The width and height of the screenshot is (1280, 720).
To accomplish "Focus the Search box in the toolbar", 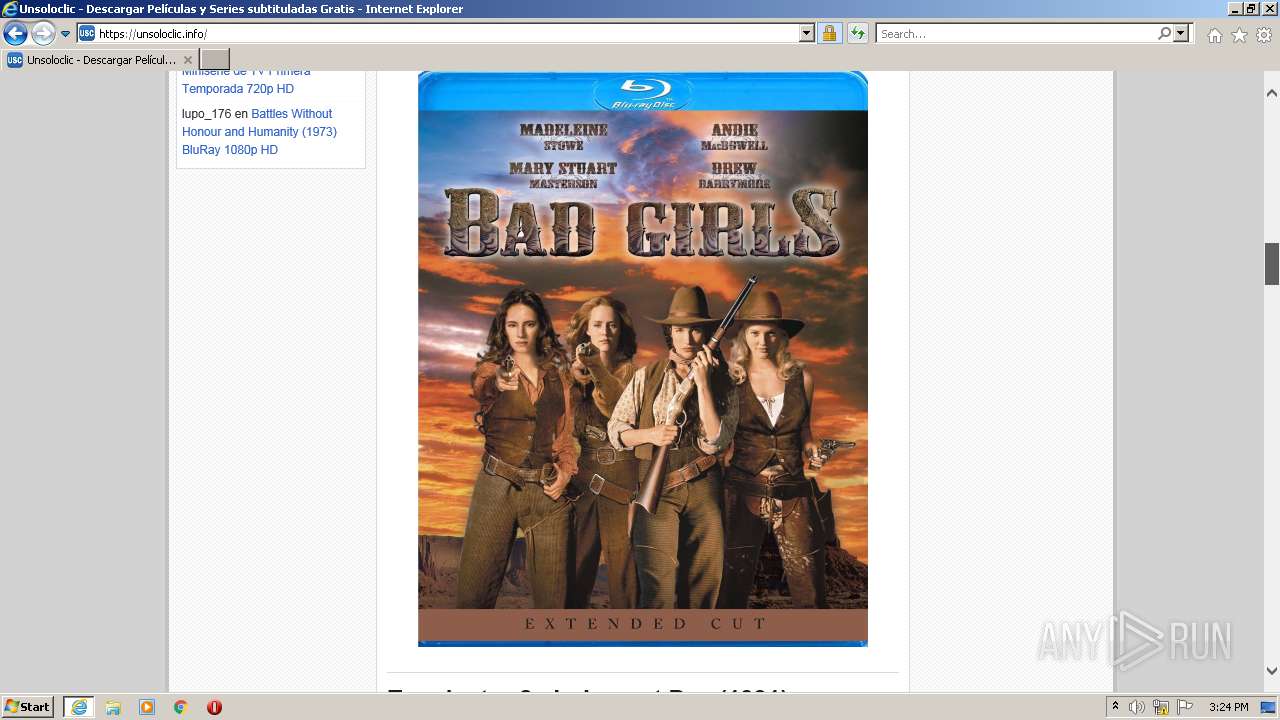I will coord(1015,34).
